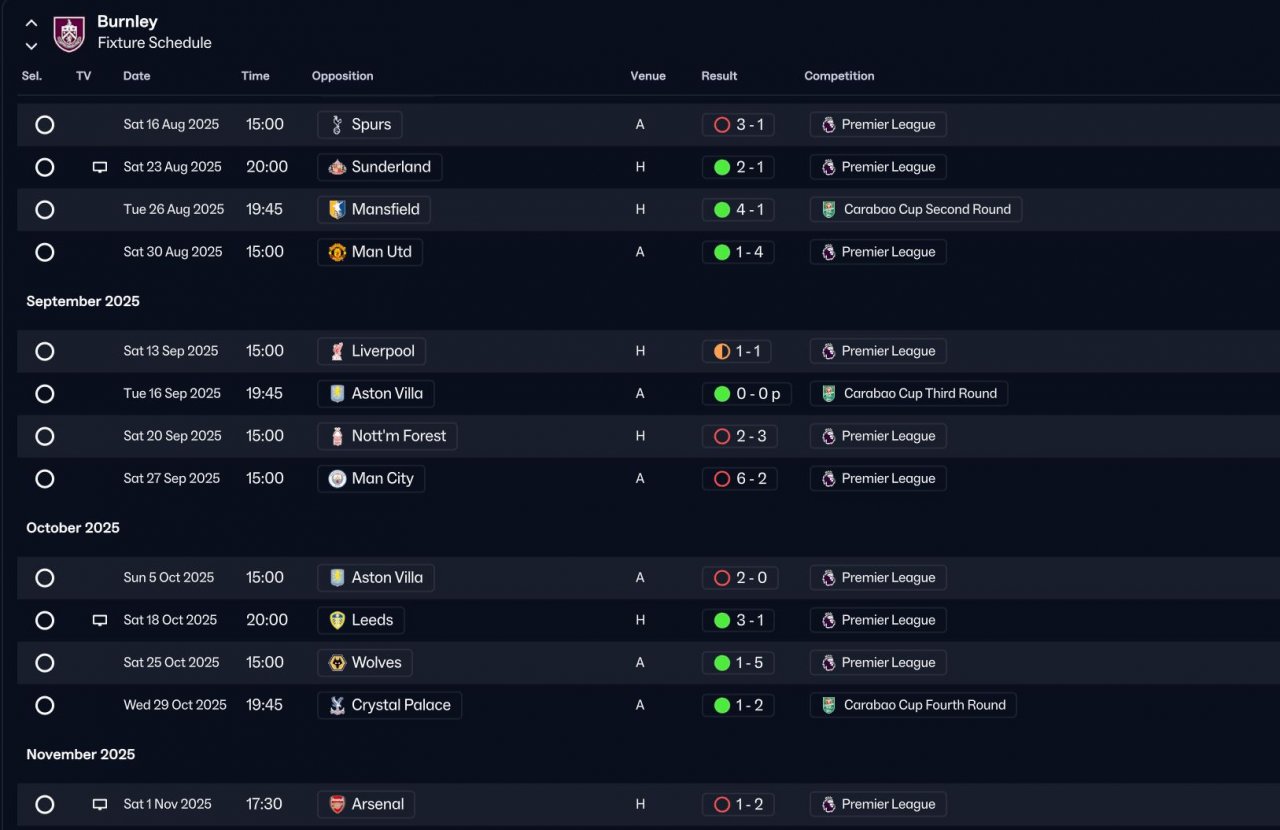Click the Man Utd club badge
The width and height of the screenshot is (1280, 830).
(337, 252)
